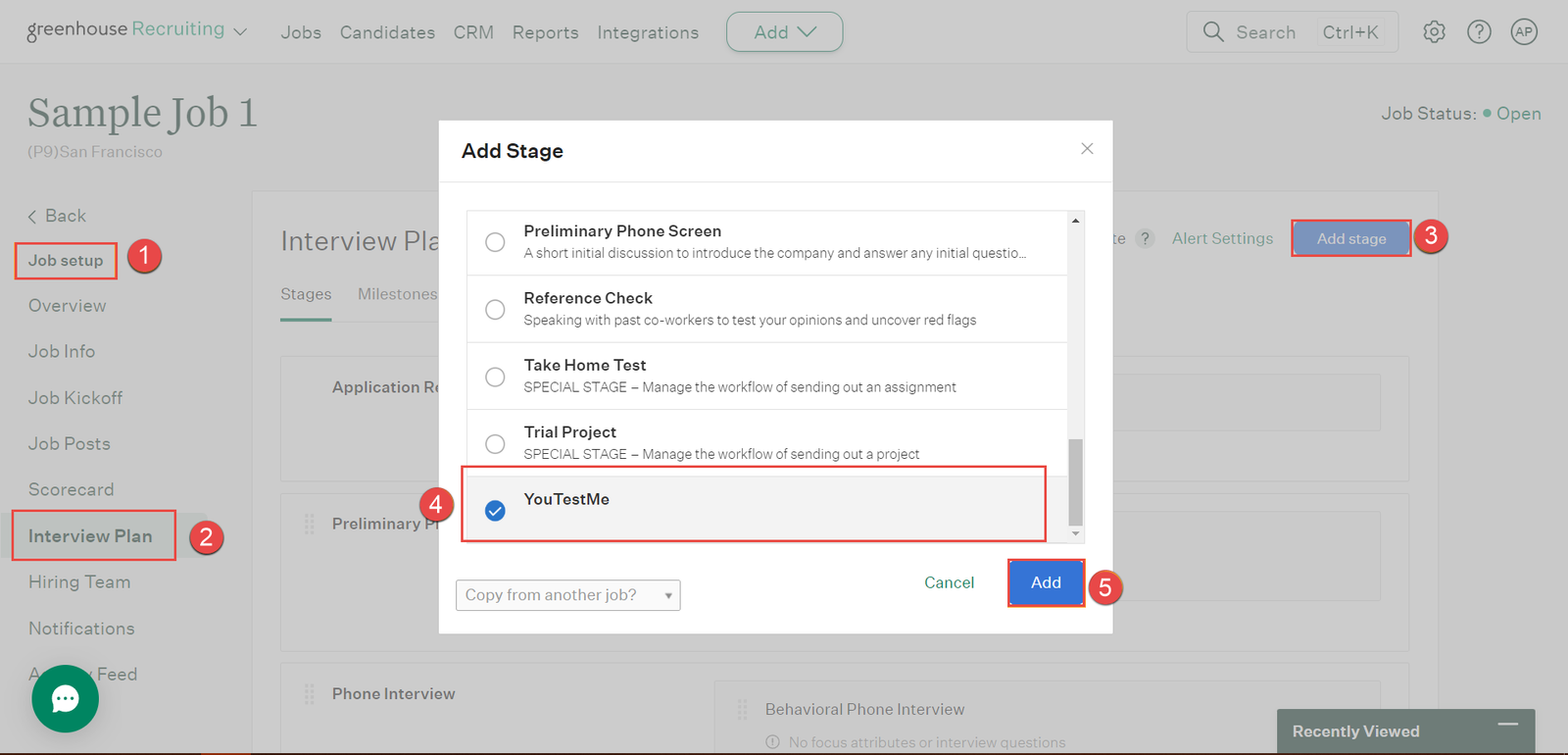This screenshot has height=755, width=1568.
Task: Expand the Greenhouse Recruiting product switcher
Action: [x=240, y=32]
